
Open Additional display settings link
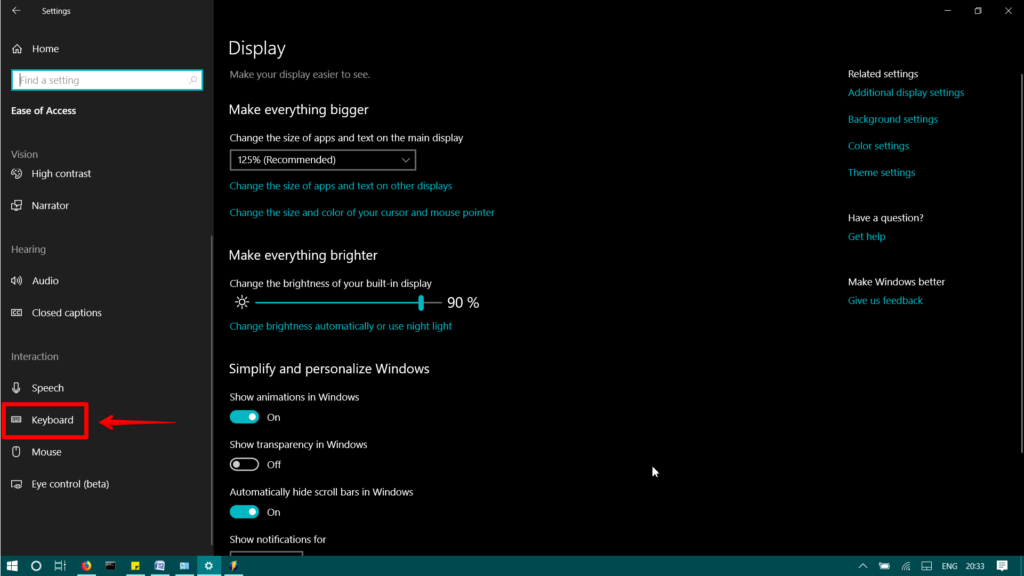click(x=906, y=93)
